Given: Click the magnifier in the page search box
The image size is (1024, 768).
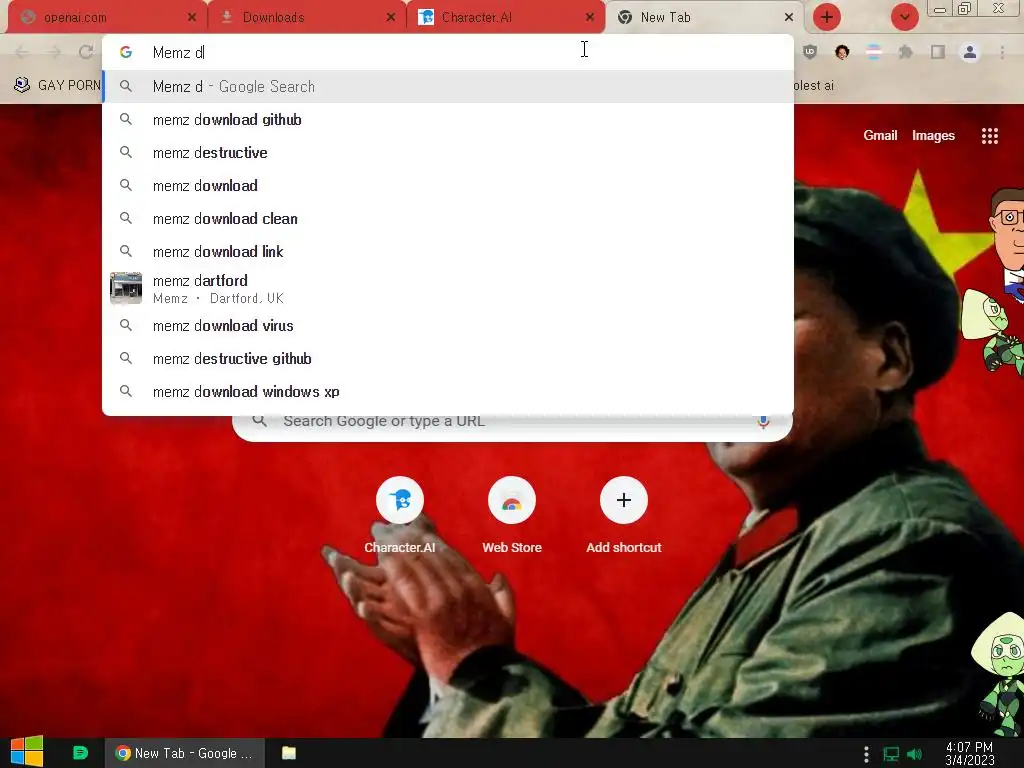Looking at the screenshot, I should pyautogui.click(x=260, y=421).
